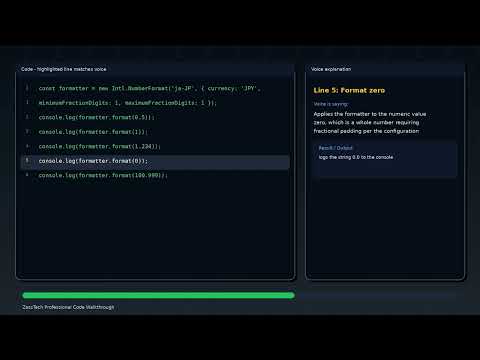Screen dimensions: 480x360
Task: Click the 'Voice explanation' panel title
Action: [x=331, y=69]
